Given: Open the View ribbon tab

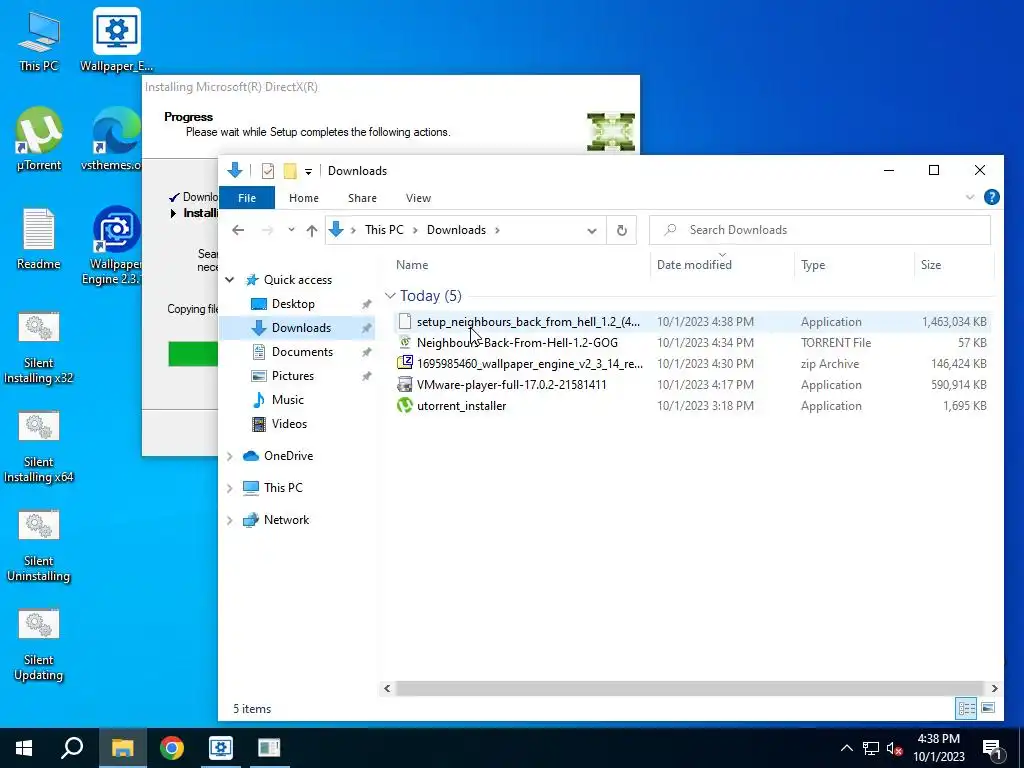Looking at the screenshot, I should [x=418, y=198].
